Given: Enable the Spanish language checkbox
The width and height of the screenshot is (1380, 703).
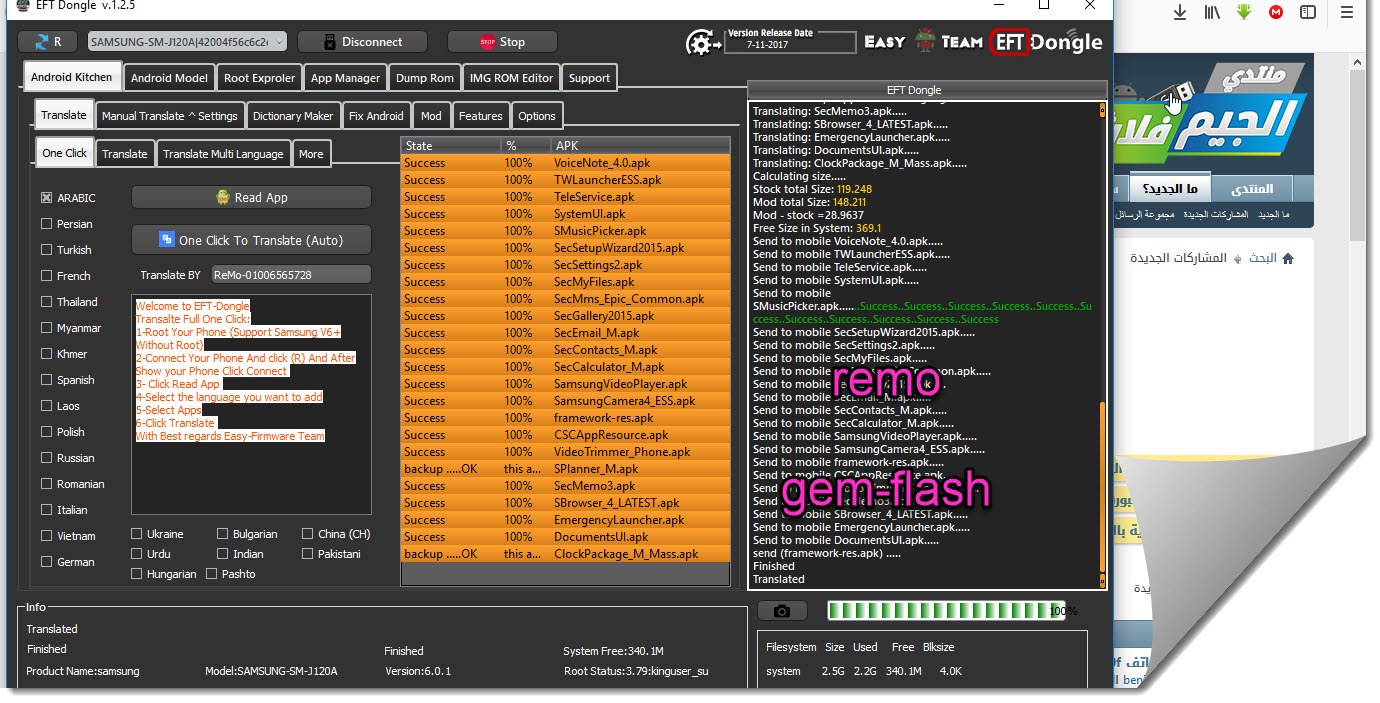Looking at the screenshot, I should click(46, 380).
